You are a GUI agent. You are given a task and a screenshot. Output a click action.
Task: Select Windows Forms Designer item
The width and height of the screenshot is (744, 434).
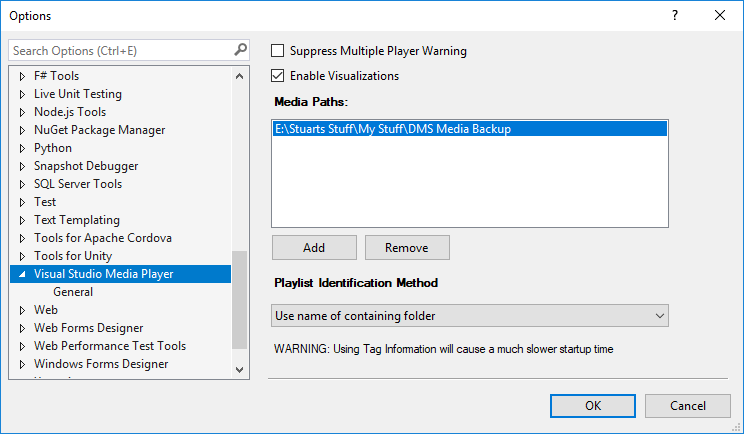click(101, 364)
